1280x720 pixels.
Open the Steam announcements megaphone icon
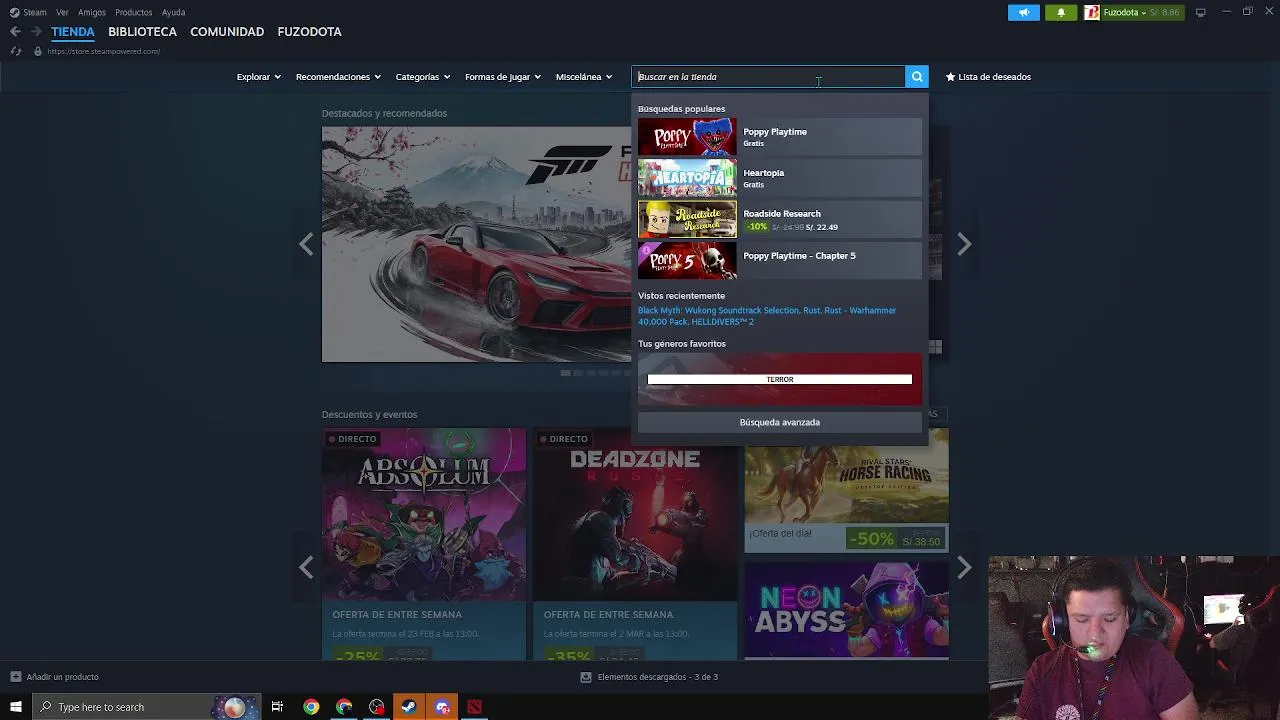1024,12
